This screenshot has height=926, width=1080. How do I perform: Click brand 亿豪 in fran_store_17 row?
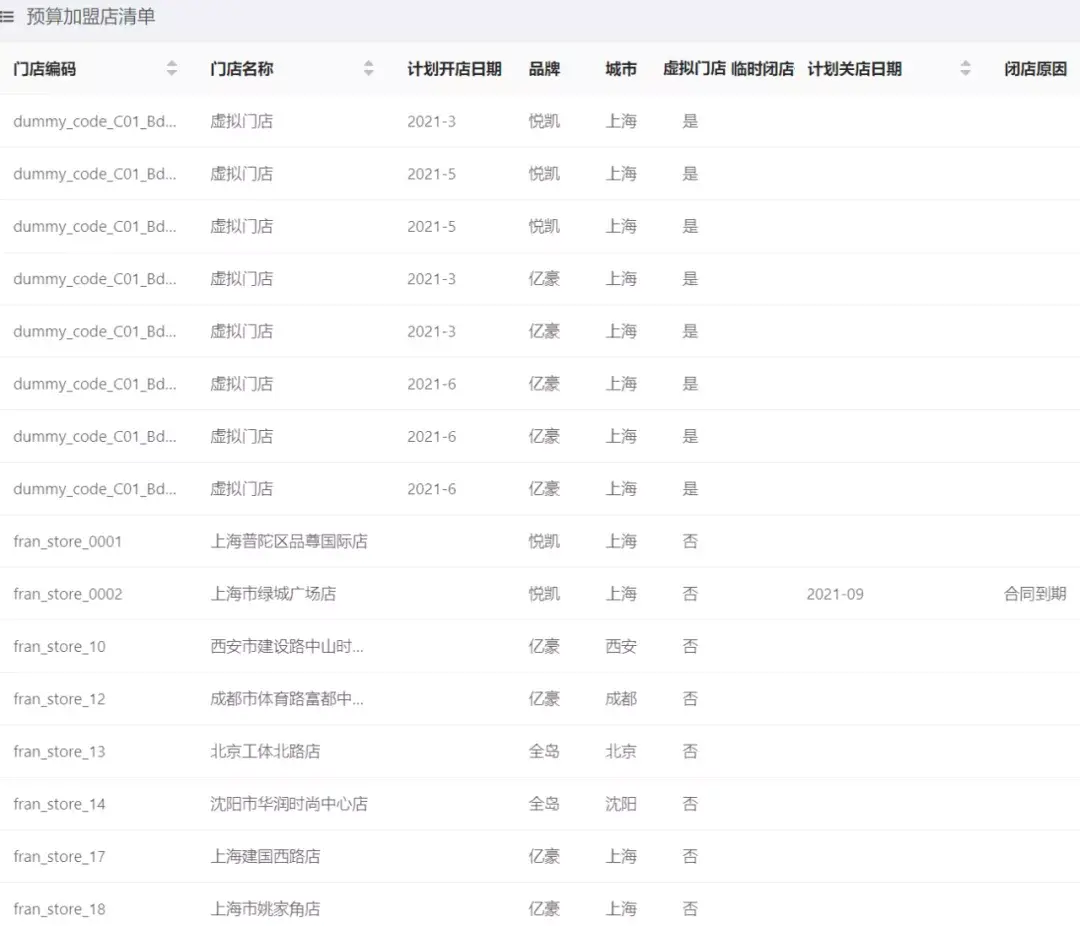pos(543,856)
